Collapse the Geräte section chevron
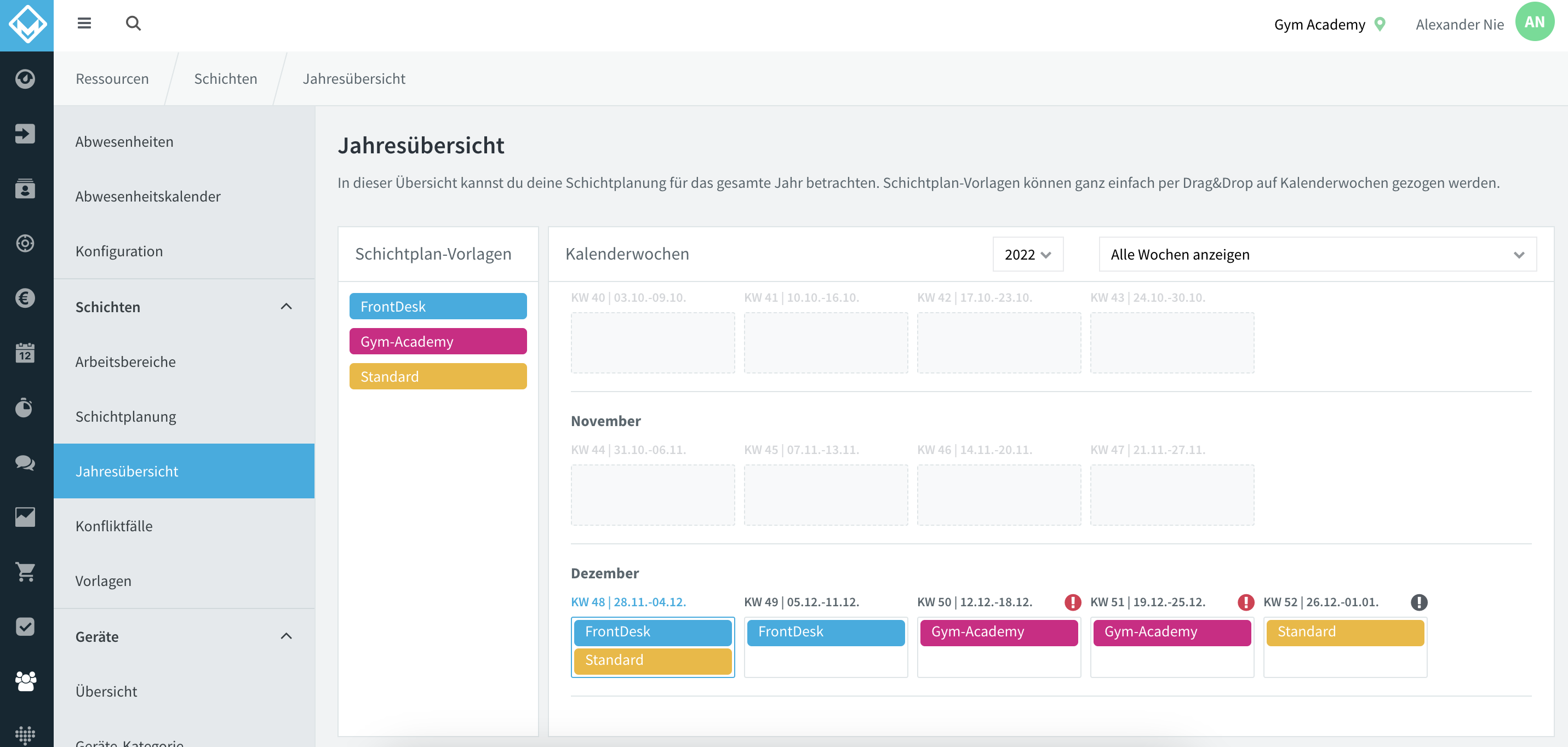1568x747 pixels. (x=286, y=636)
